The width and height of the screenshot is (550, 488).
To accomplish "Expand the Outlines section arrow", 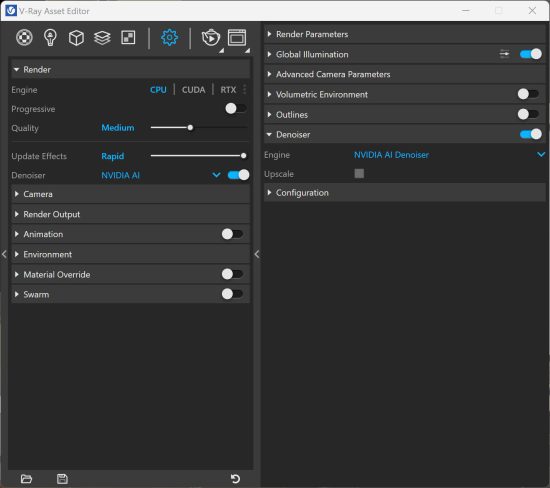I will pyautogui.click(x=269, y=114).
